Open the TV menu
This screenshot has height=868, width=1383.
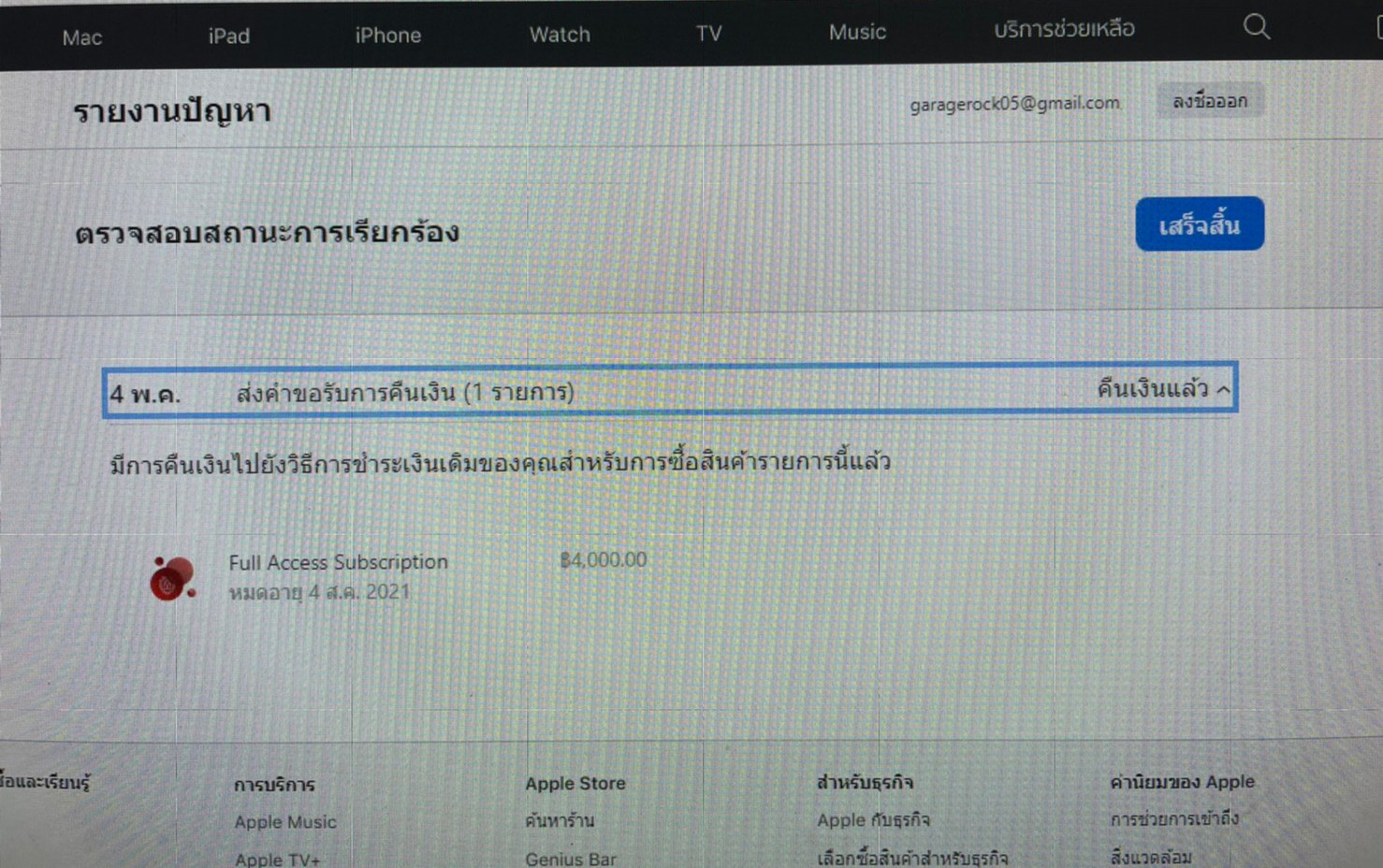click(708, 33)
